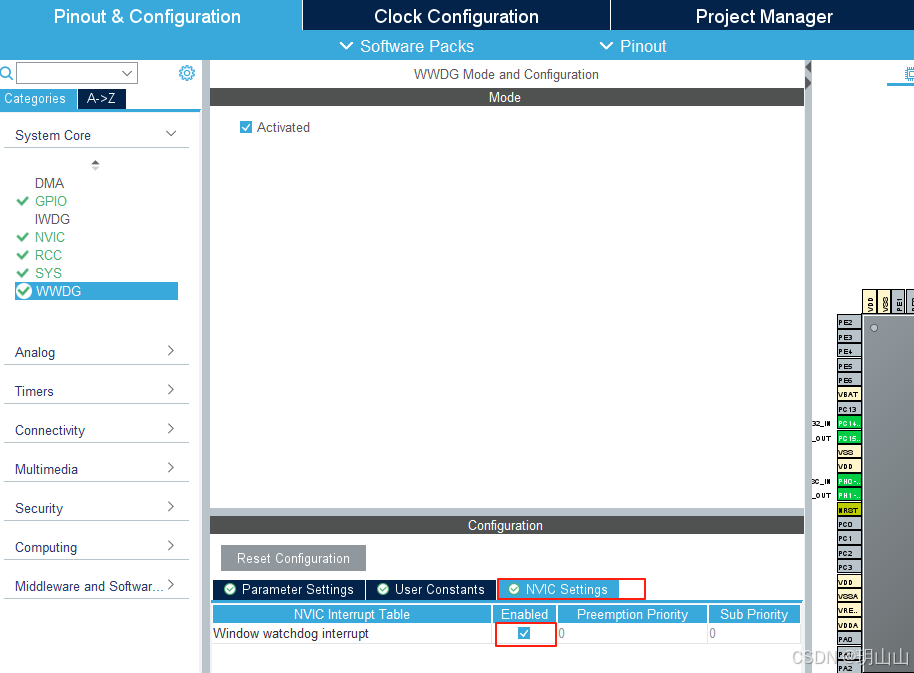Click the Preemption Priority value cell

pyautogui.click(x=632, y=633)
